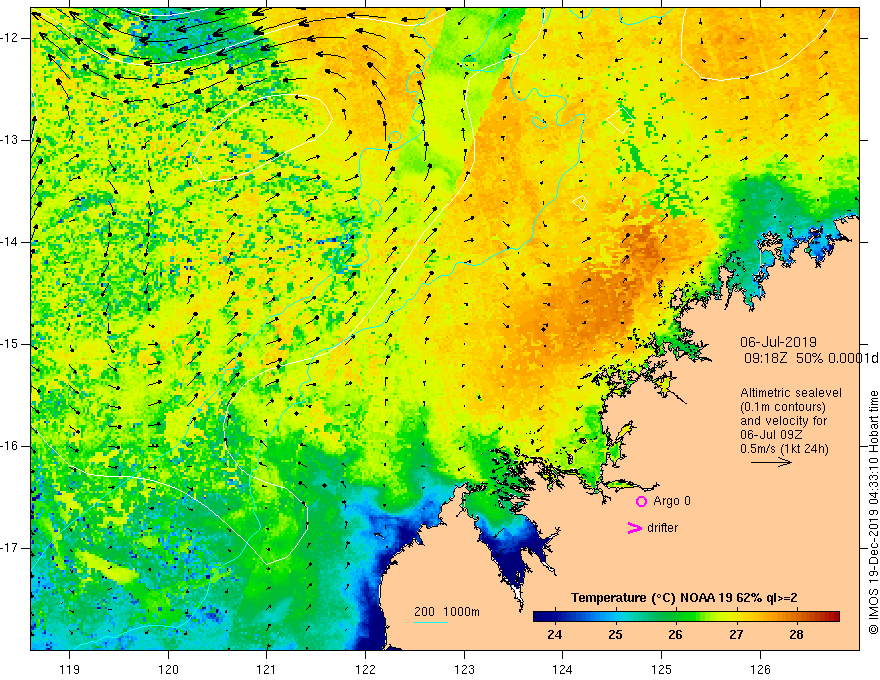The height and width of the screenshot is (680, 880).
Task: Click the IMOS copyright timestamp vertical text
Action: click(x=873, y=513)
